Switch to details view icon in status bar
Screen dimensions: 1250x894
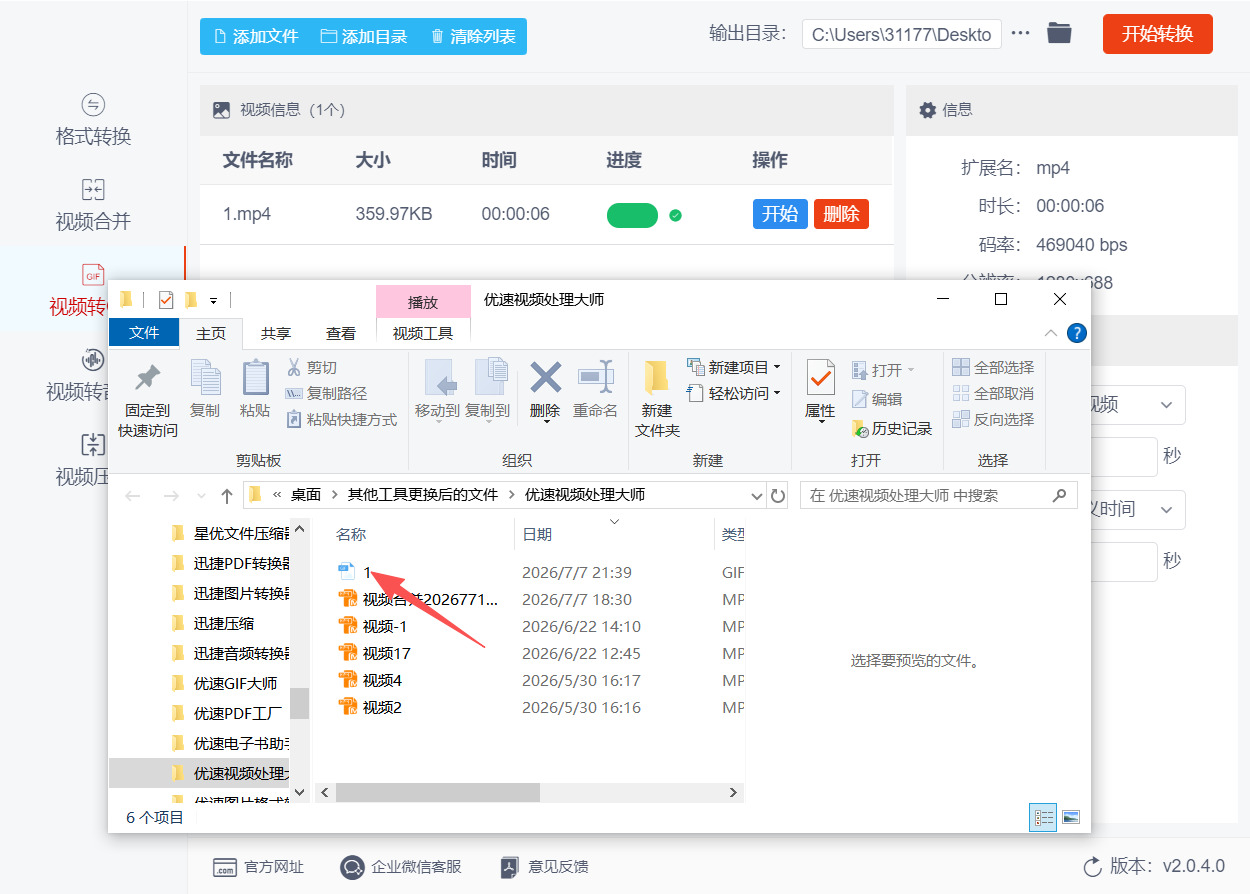pyautogui.click(x=1044, y=818)
